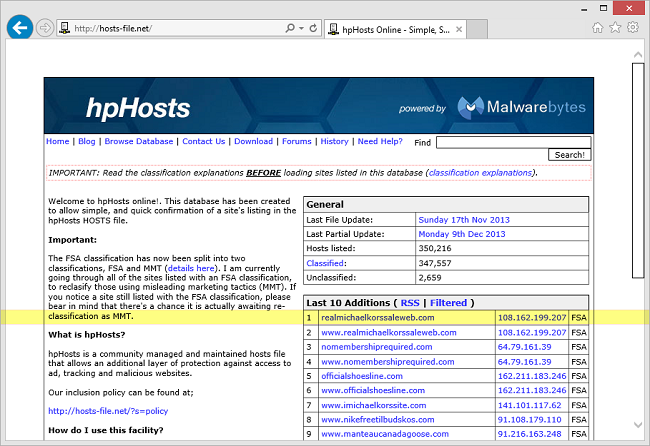The width and height of the screenshot is (650, 446).
Task: Click IP 64.79.161.39 in row 3
Action: click(x=524, y=347)
